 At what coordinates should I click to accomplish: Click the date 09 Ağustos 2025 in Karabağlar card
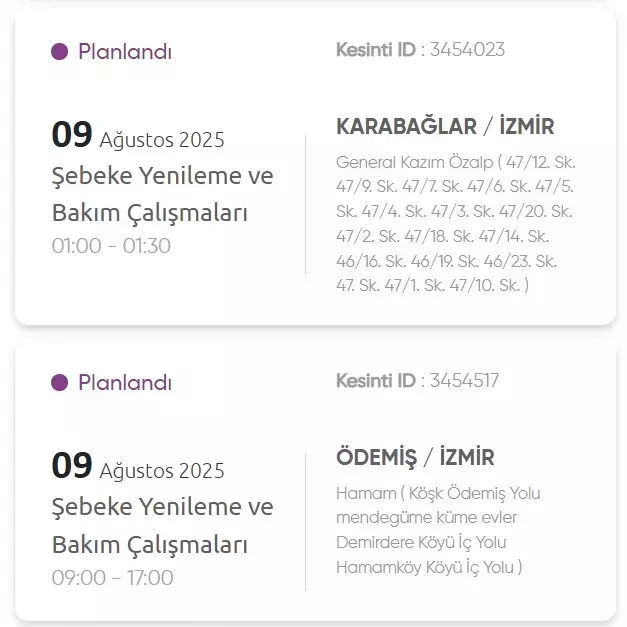coord(138,135)
